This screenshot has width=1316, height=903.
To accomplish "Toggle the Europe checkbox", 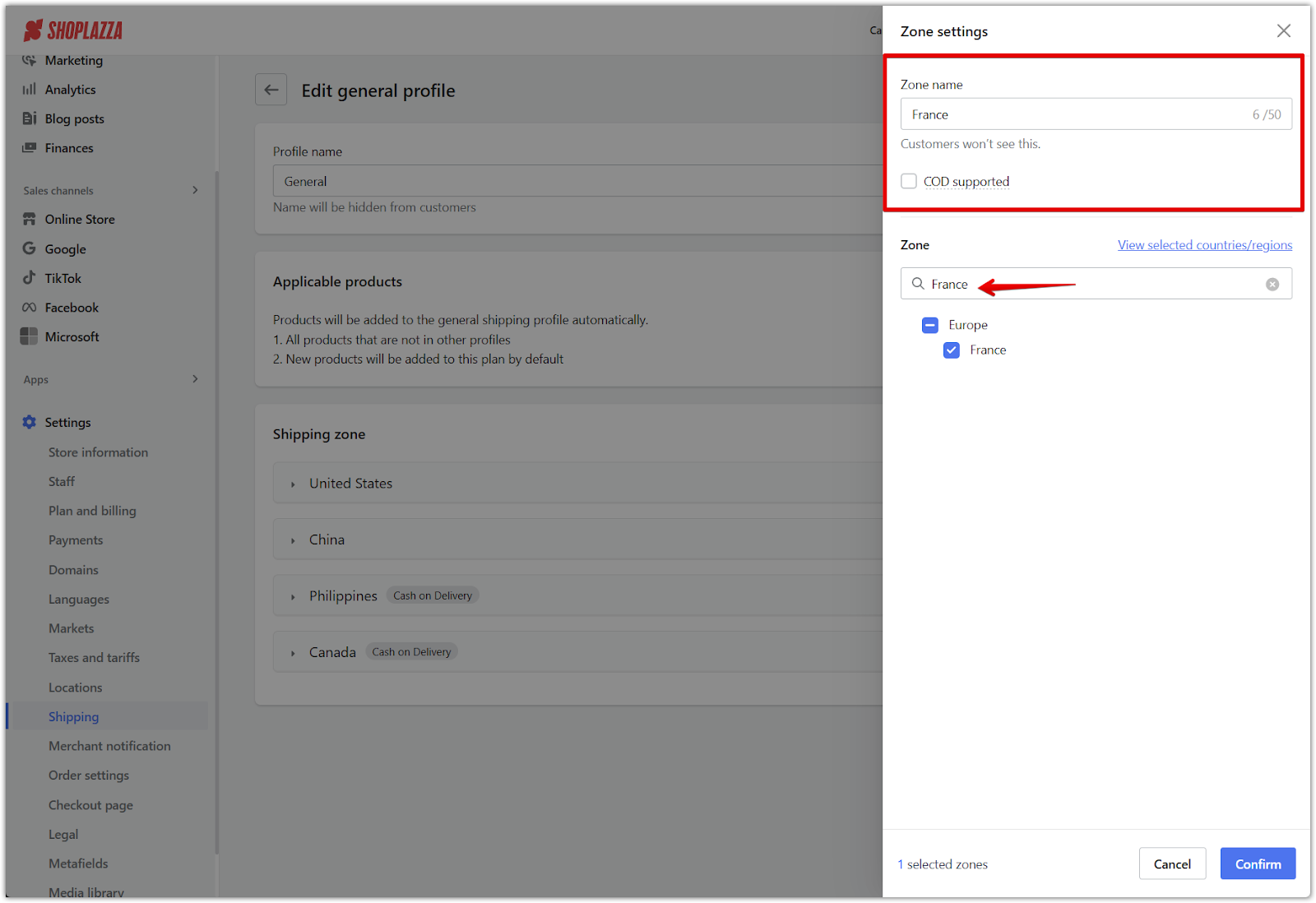I will point(930,325).
